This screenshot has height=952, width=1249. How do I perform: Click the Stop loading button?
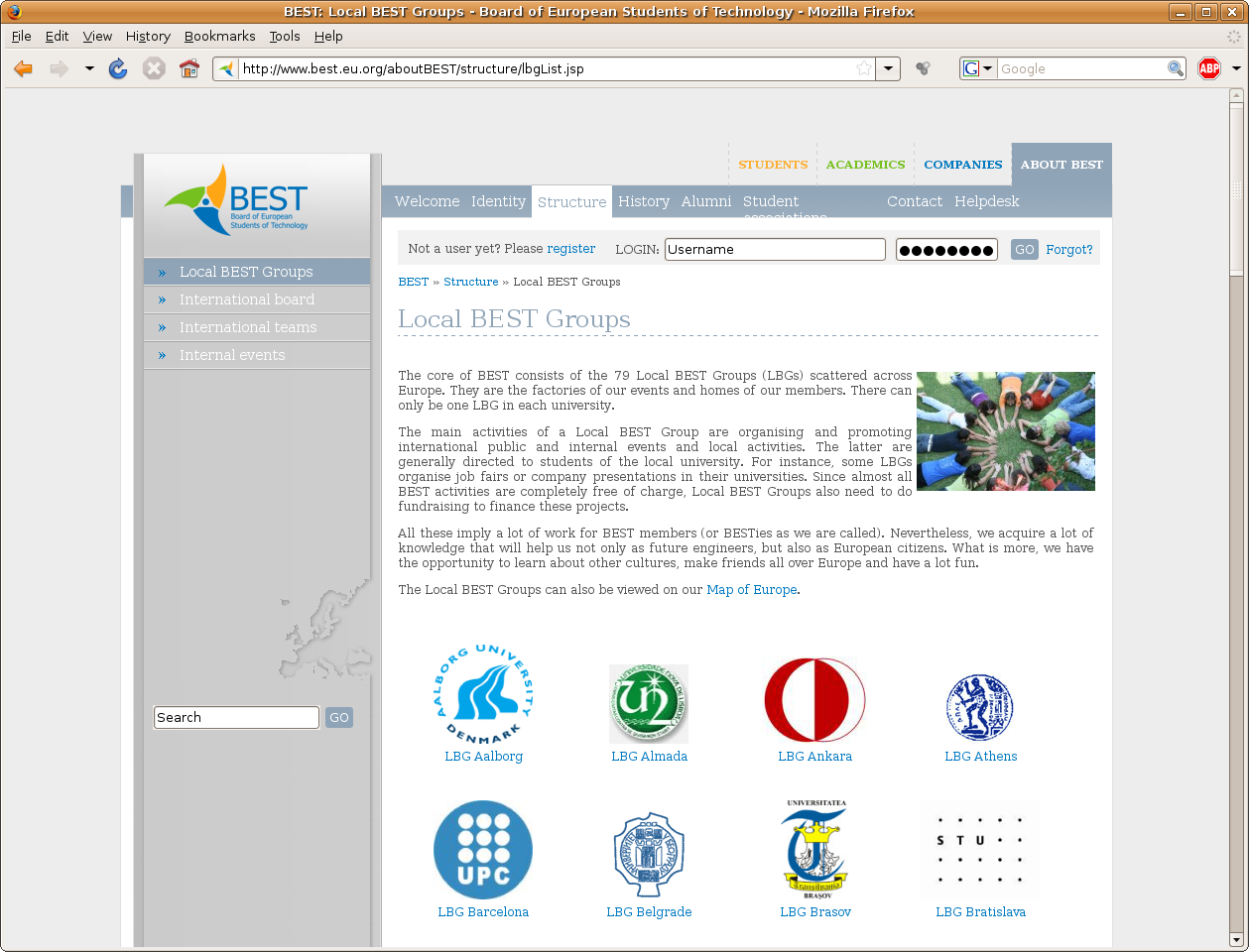(x=154, y=68)
